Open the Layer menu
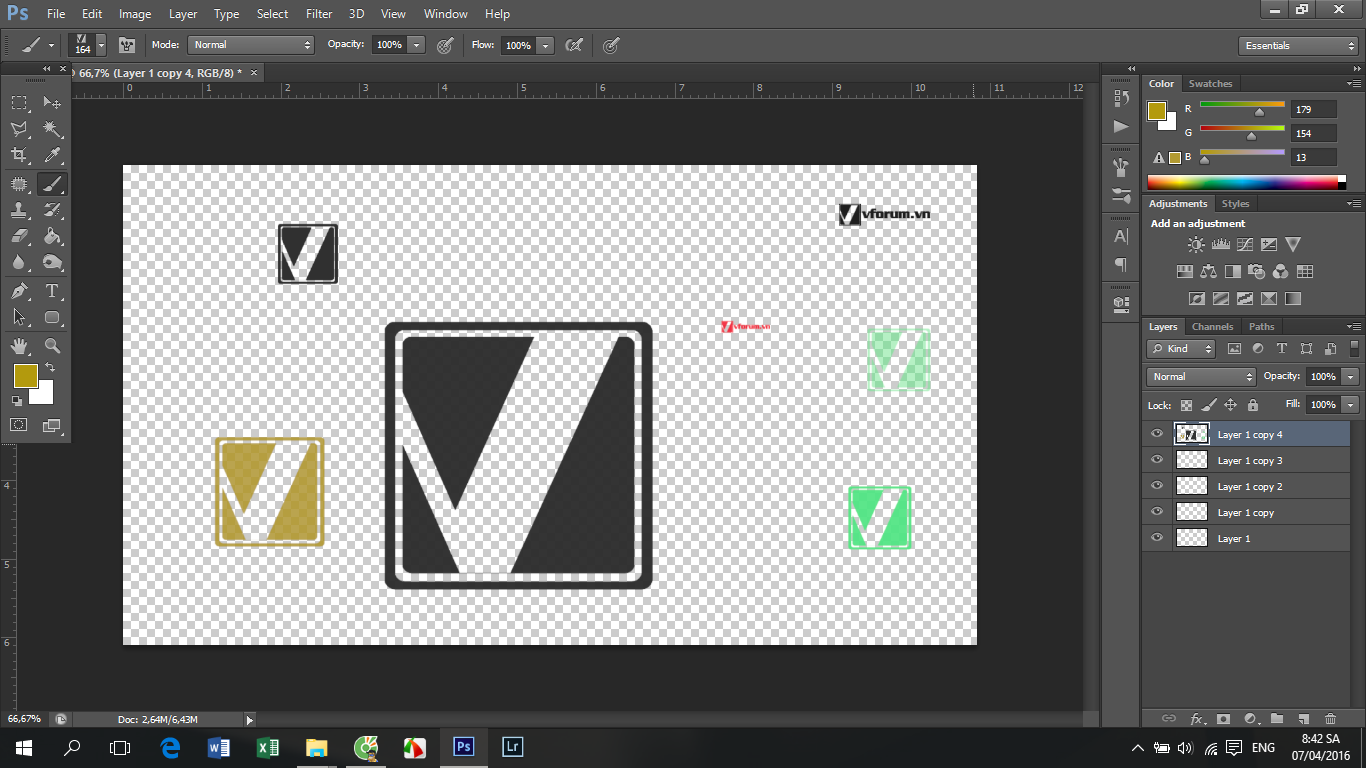Viewport: 1366px width, 768px height. tap(183, 14)
